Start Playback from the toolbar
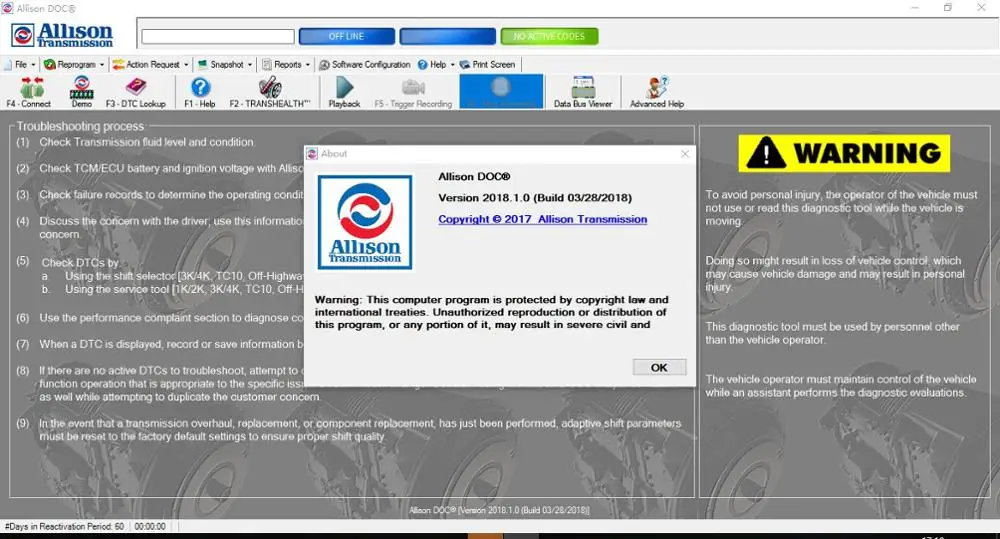Image resolution: width=1000 pixels, height=539 pixels. pyautogui.click(x=344, y=92)
